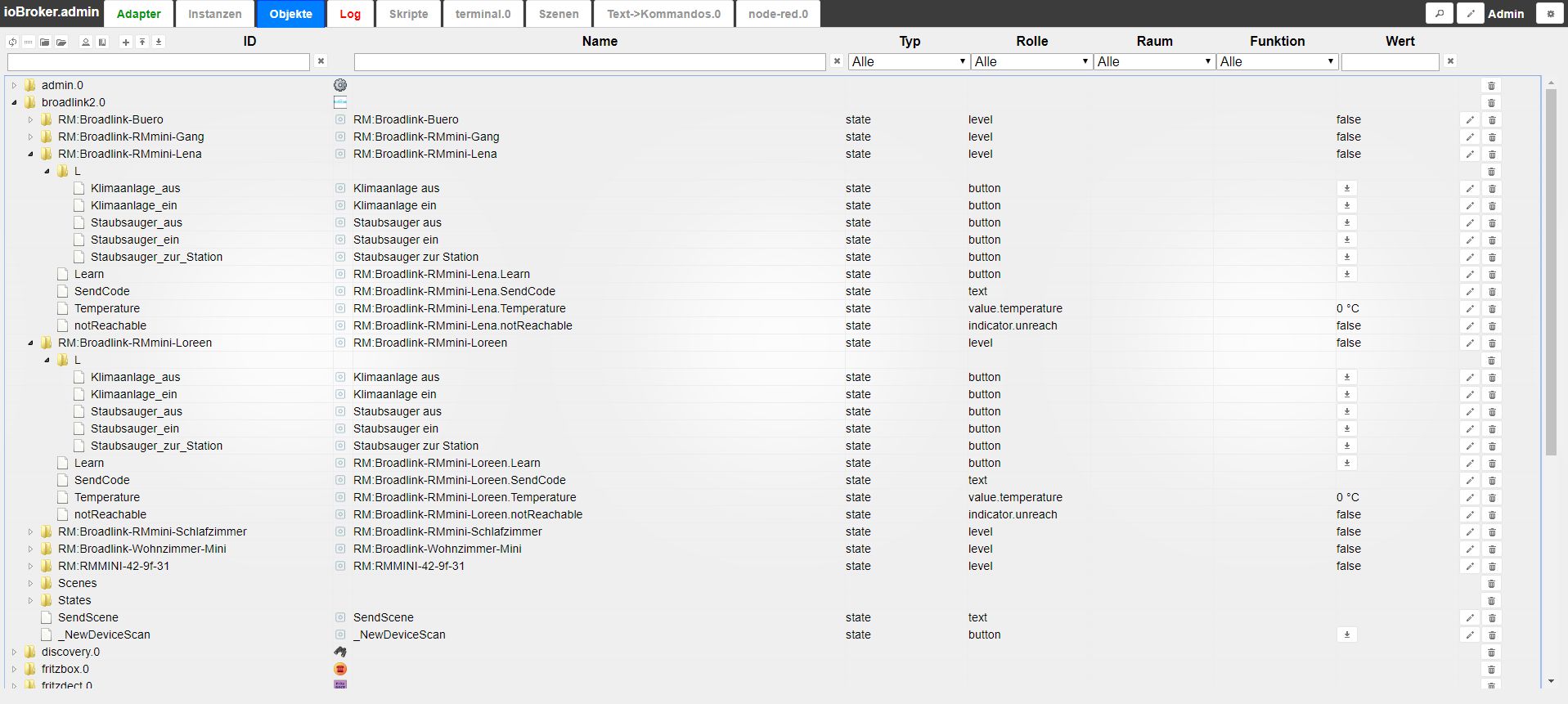
Task: Collapse the broadlink2.0 tree node
Action: [x=14, y=102]
